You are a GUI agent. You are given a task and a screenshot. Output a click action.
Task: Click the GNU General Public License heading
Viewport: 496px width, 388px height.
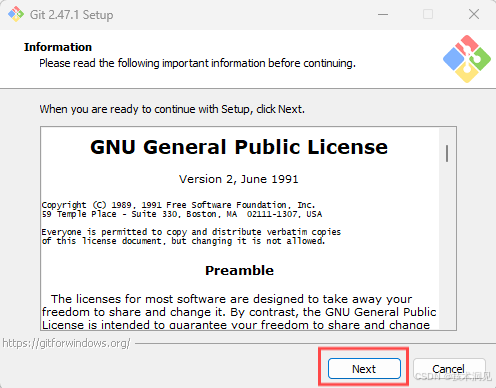tap(239, 147)
